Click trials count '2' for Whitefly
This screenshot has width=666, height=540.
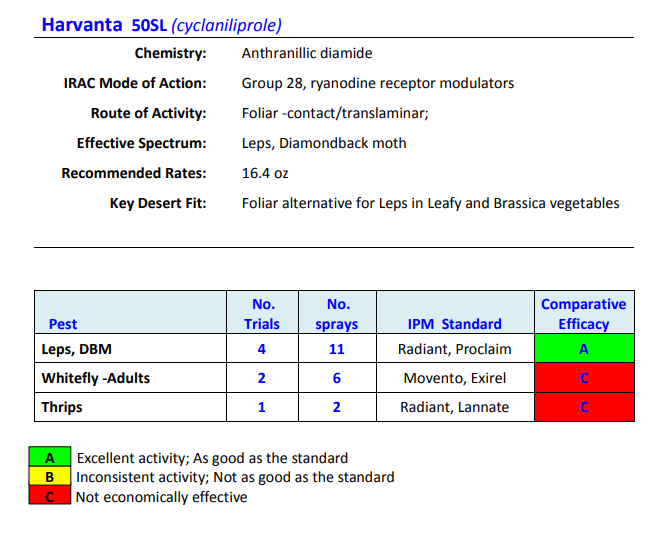click(262, 378)
